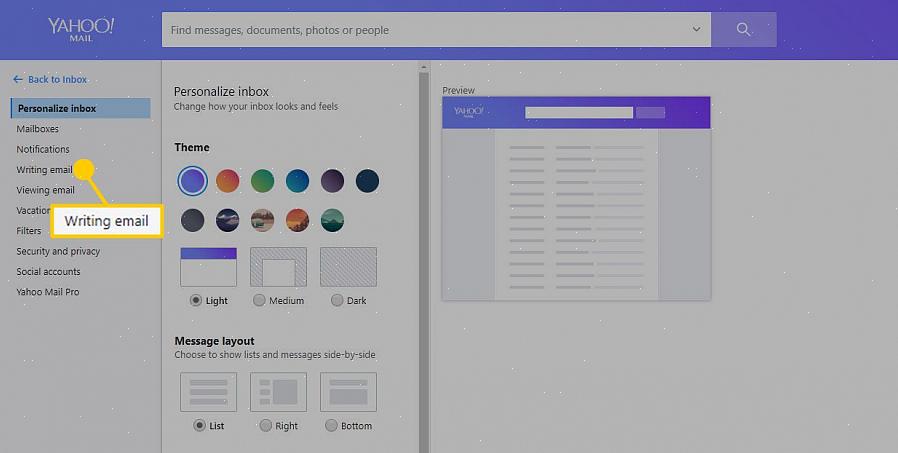Click the Bottom layout icon
Screen dimensions: 898x453
pyautogui.click(x=348, y=392)
